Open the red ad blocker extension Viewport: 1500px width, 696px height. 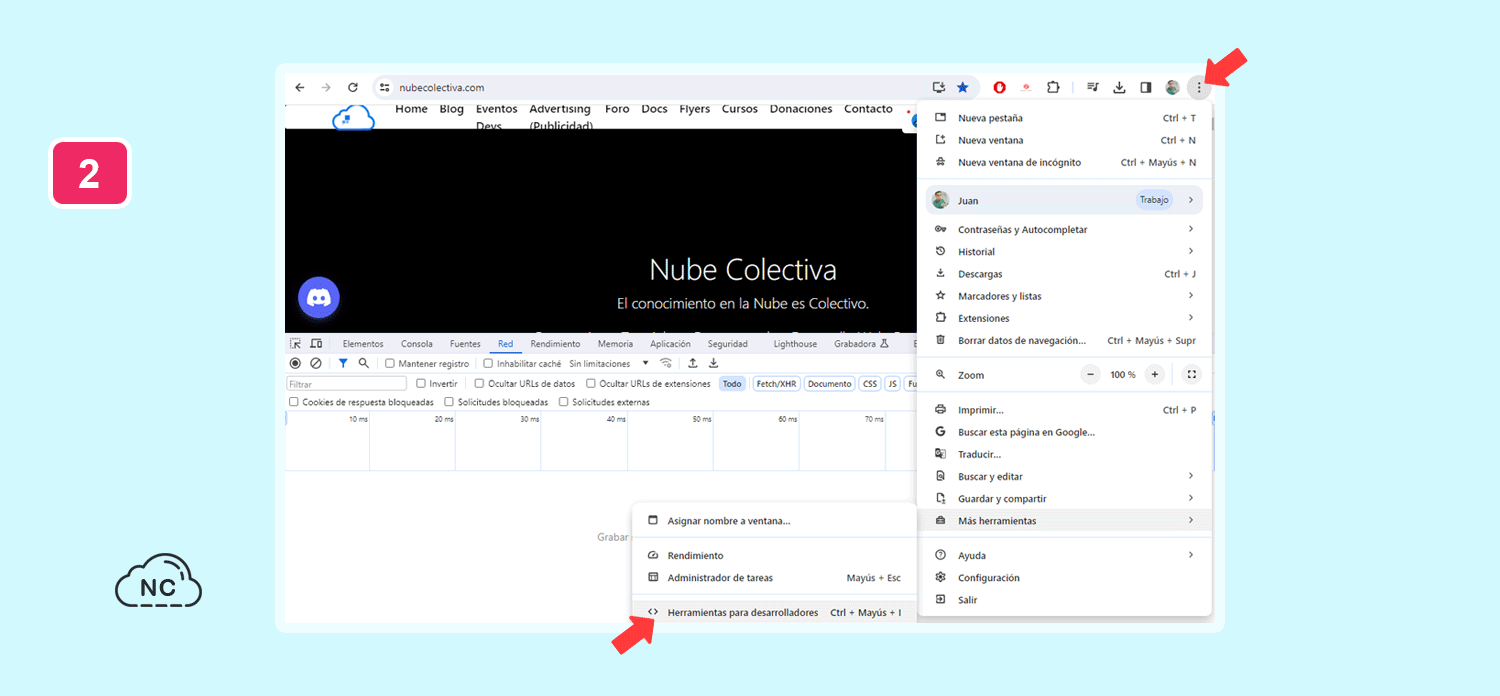click(x=1000, y=88)
